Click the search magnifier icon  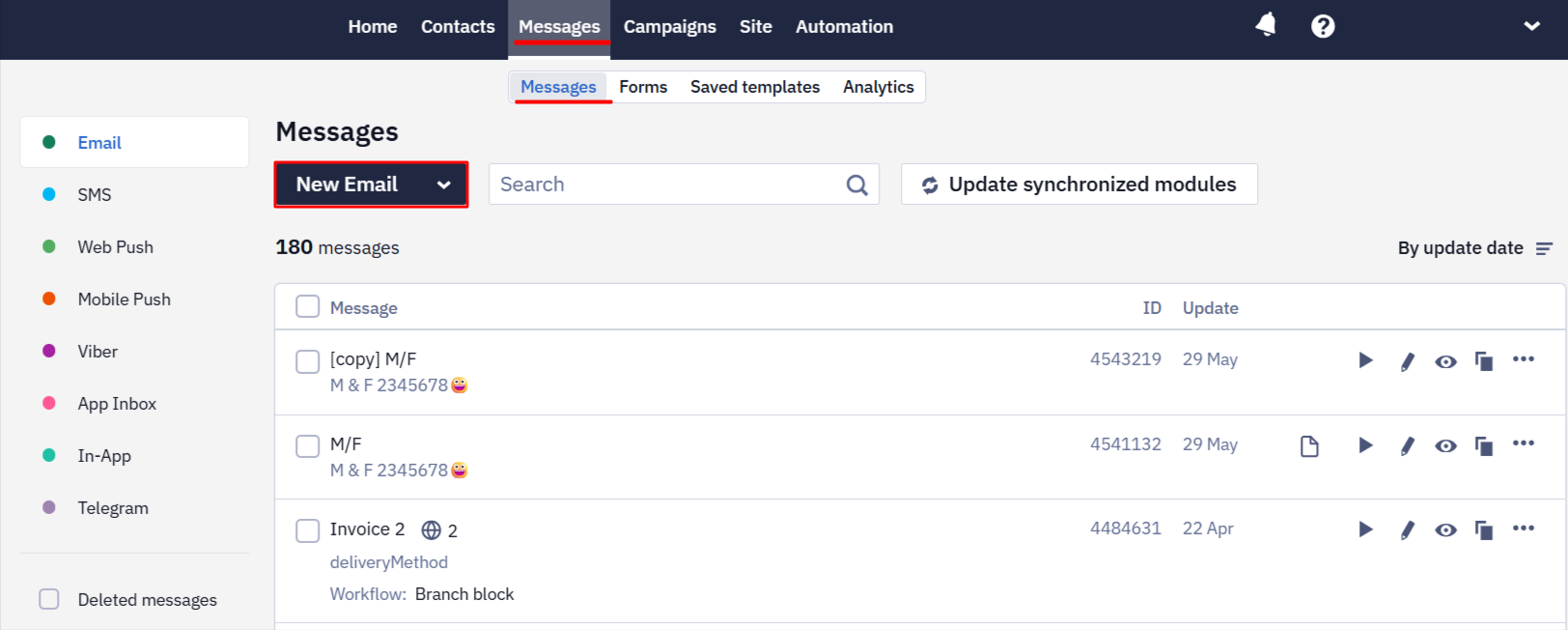click(x=856, y=185)
